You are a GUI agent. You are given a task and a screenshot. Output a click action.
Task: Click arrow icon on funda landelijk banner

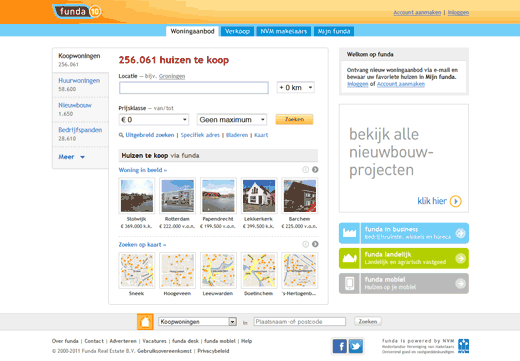tap(460, 258)
